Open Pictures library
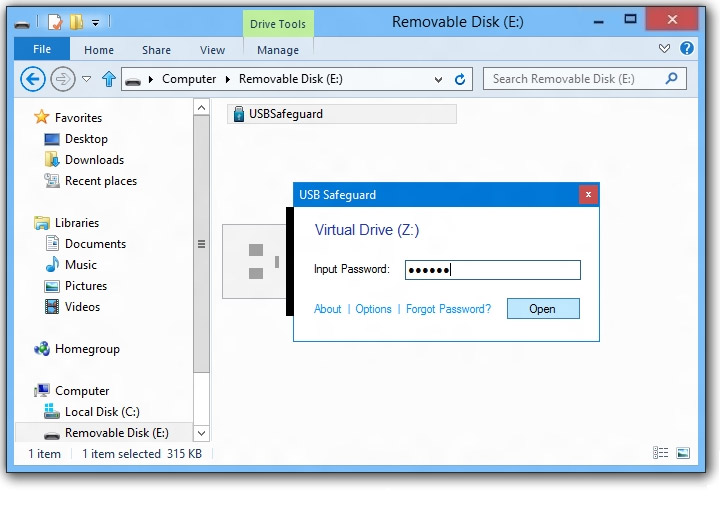720x510 pixels. click(86, 286)
